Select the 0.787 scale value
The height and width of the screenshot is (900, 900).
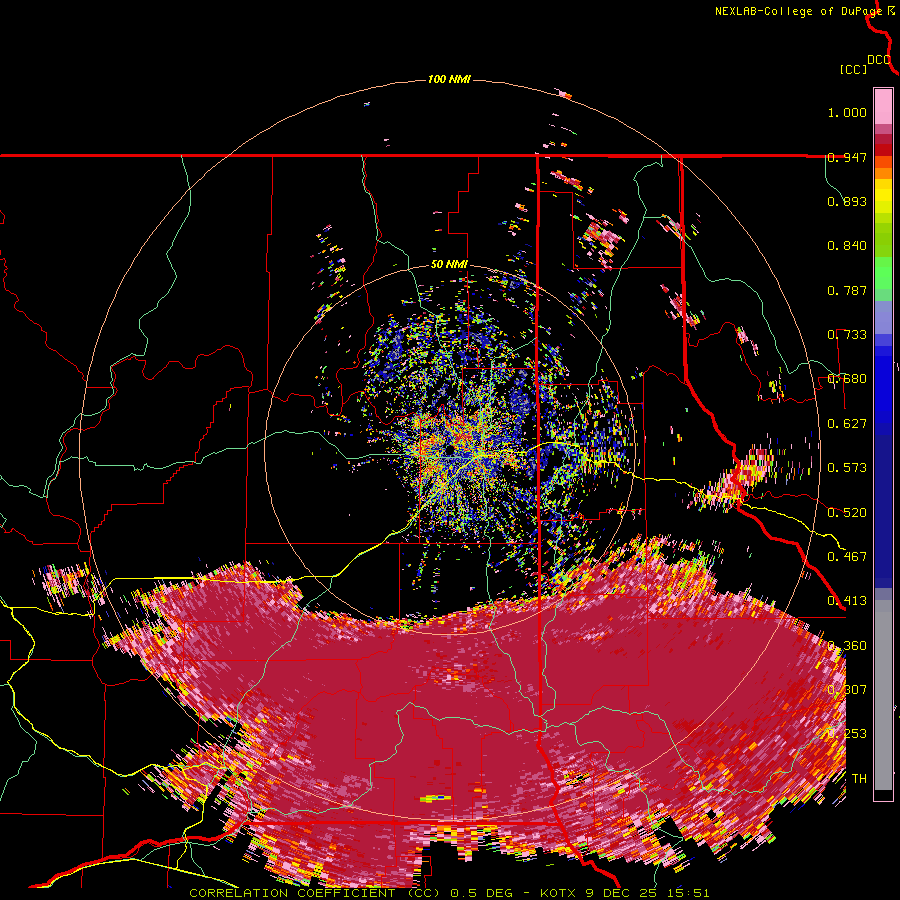847,290
